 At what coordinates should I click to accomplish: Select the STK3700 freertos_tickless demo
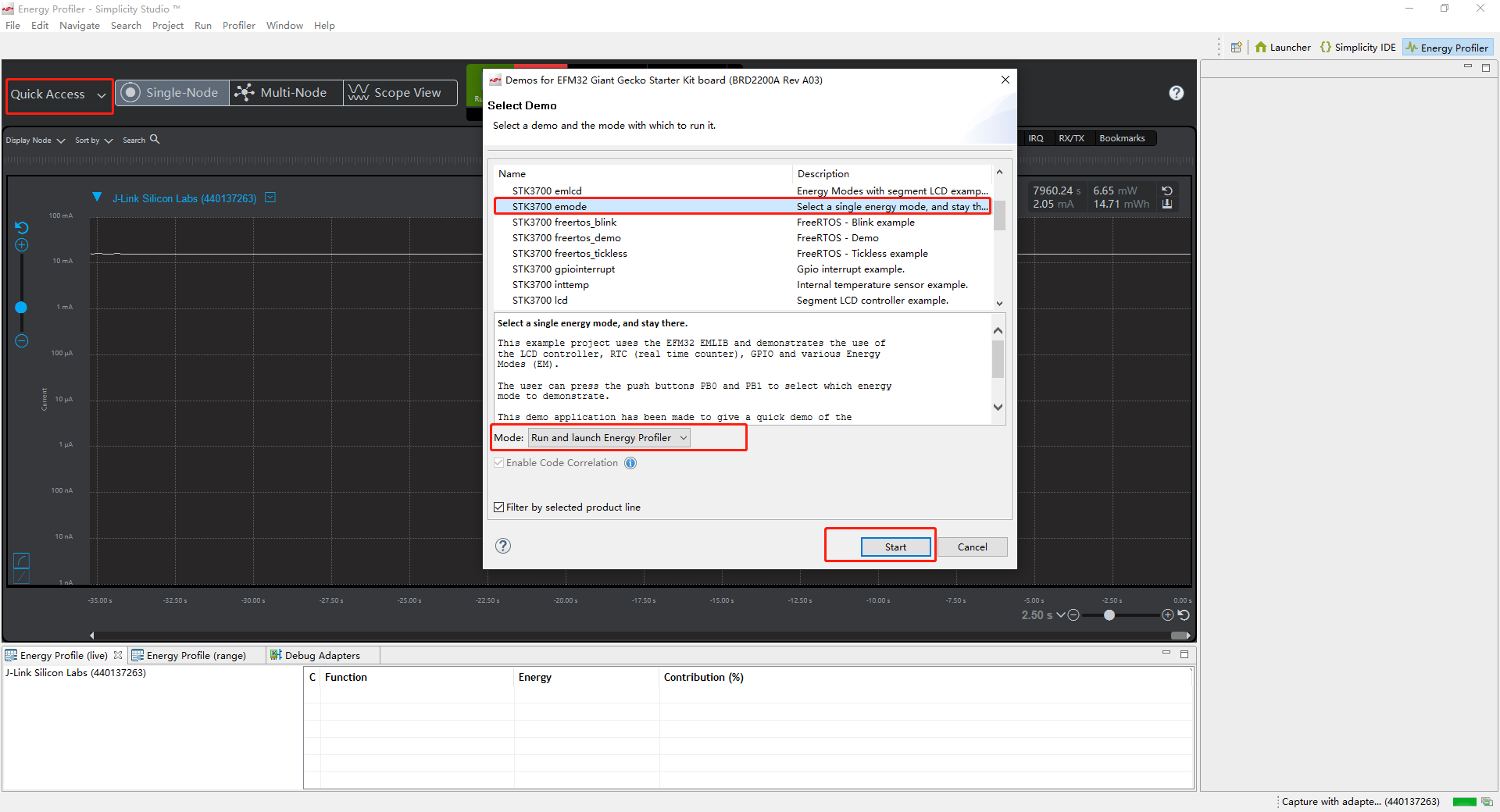pyautogui.click(x=742, y=254)
